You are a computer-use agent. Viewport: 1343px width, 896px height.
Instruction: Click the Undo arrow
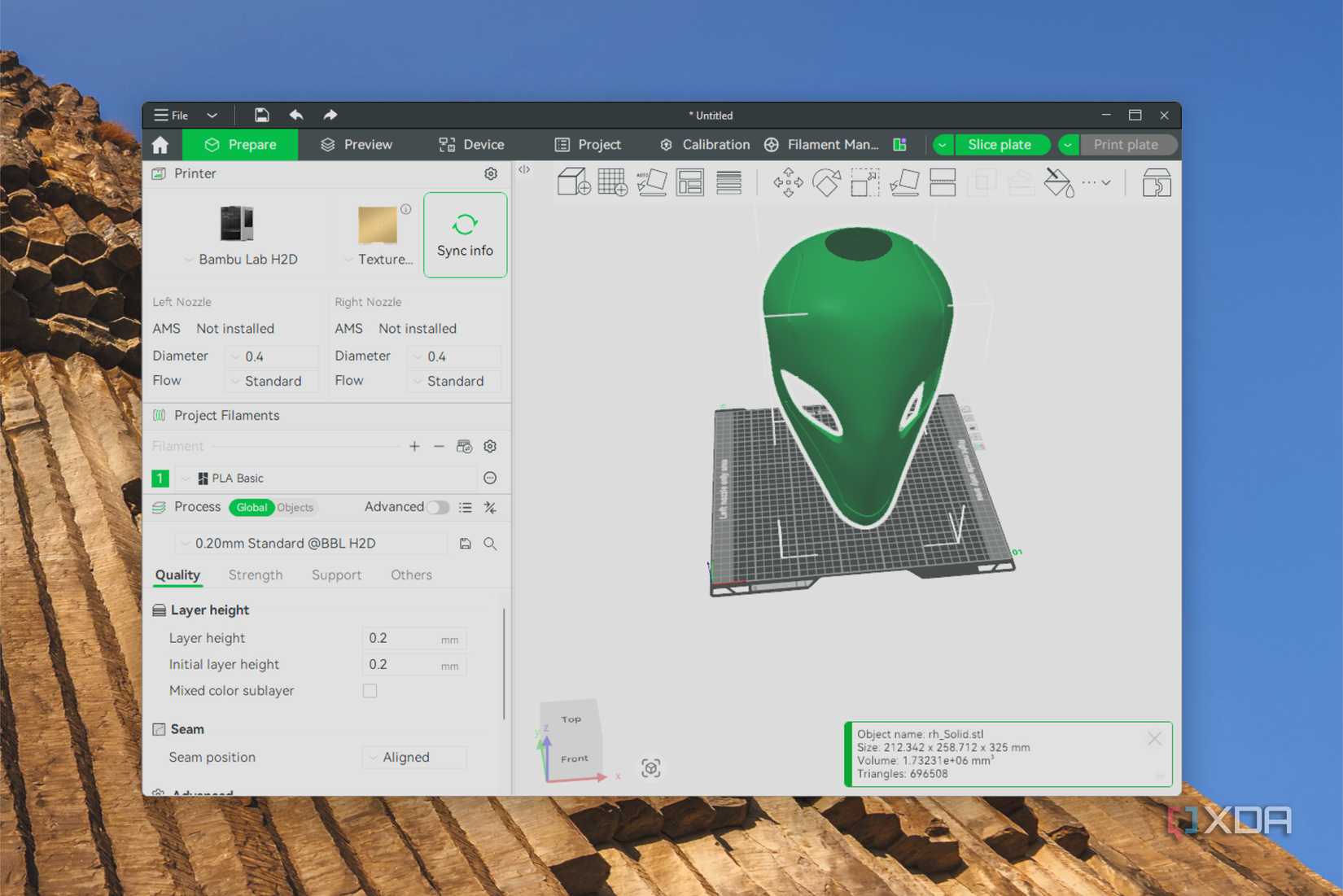pyautogui.click(x=296, y=115)
